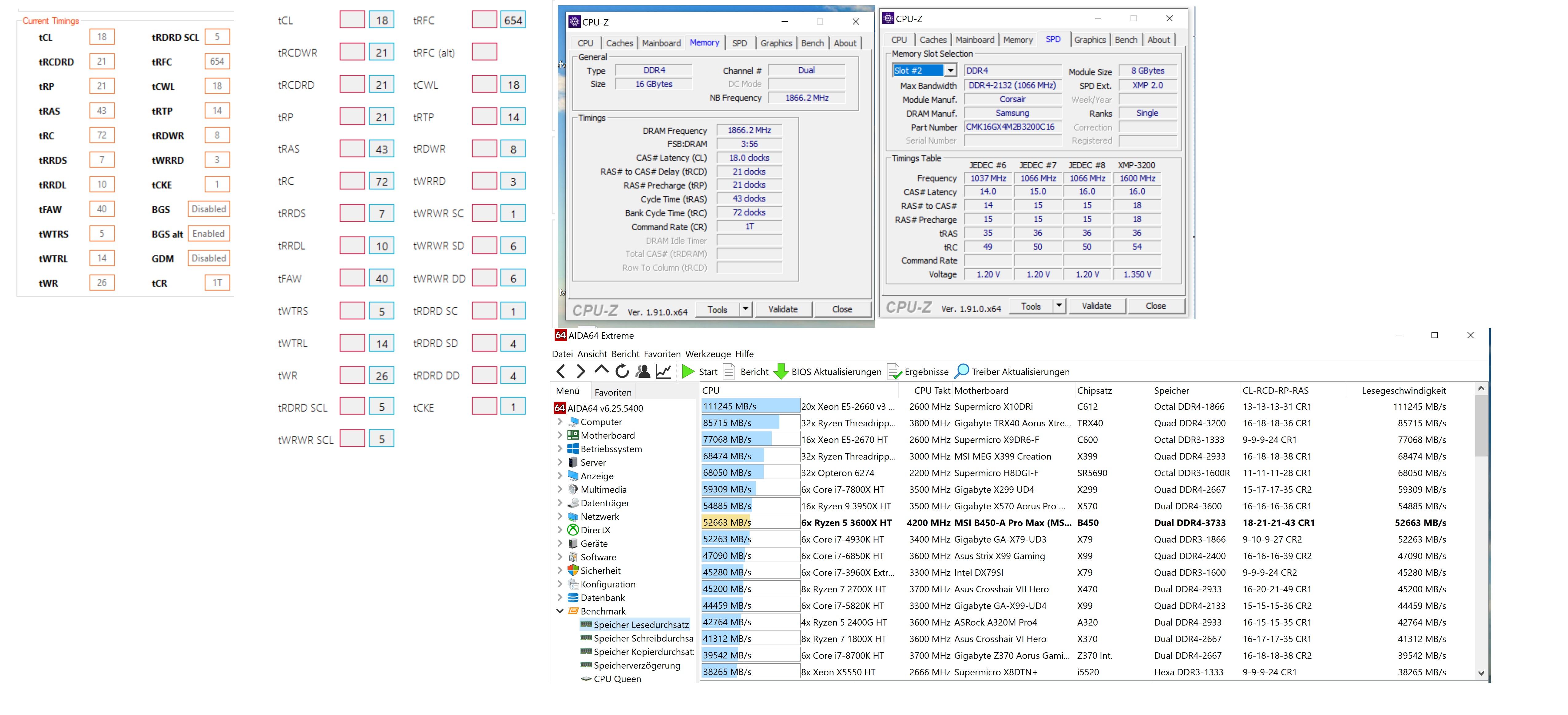Viewport: 1568px width, 715px height.
Task: Click the BGS alt Enabled field
Action: point(208,234)
